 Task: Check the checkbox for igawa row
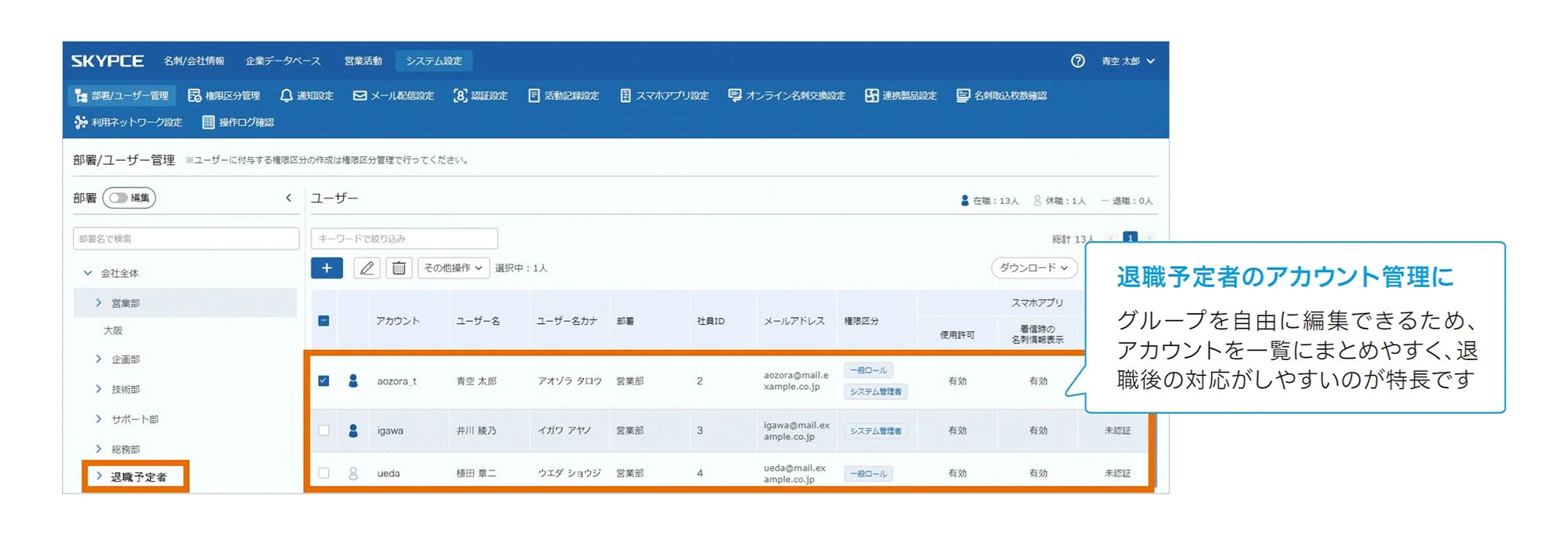[323, 431]
